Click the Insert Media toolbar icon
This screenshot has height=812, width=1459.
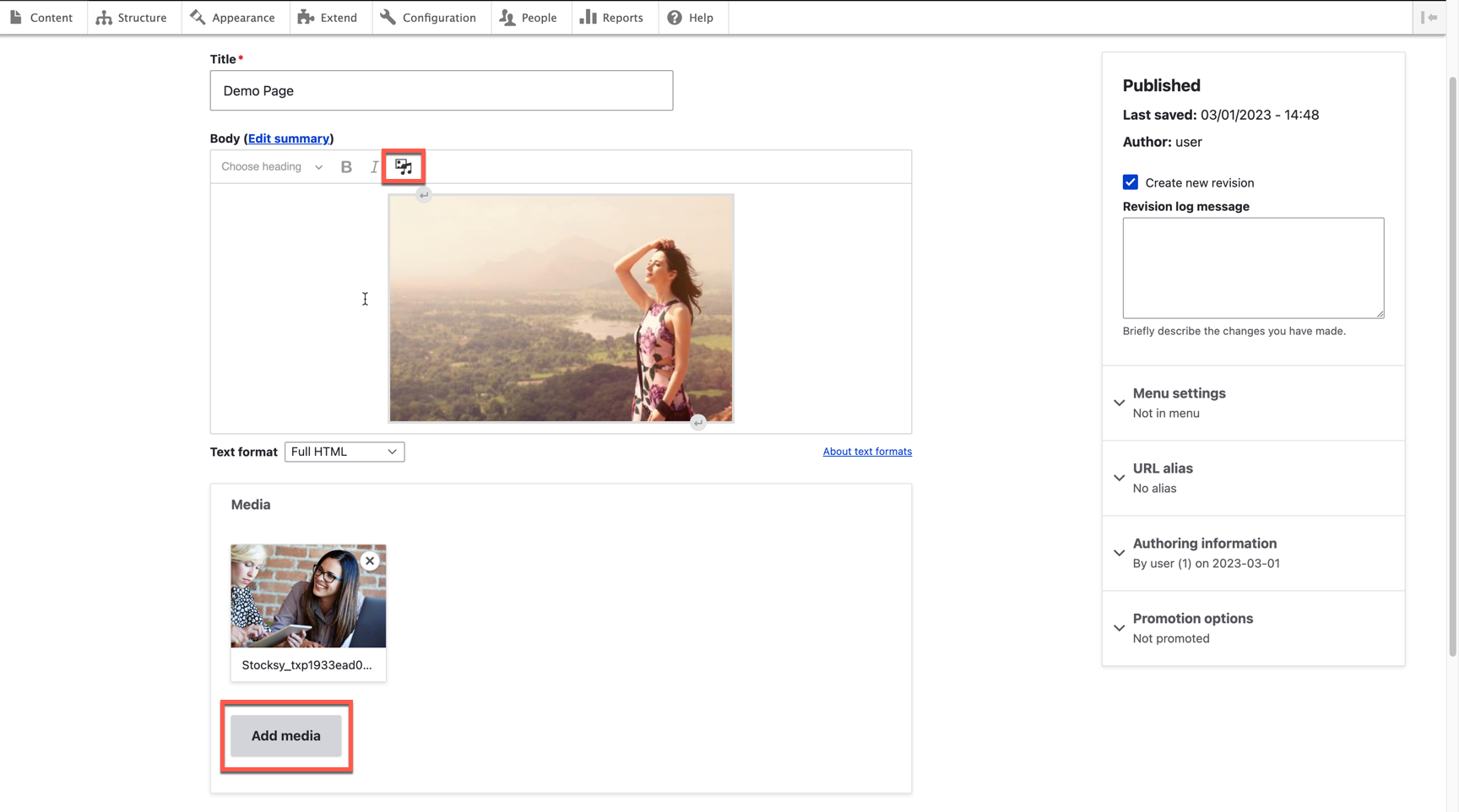click(x=404, y=166)
